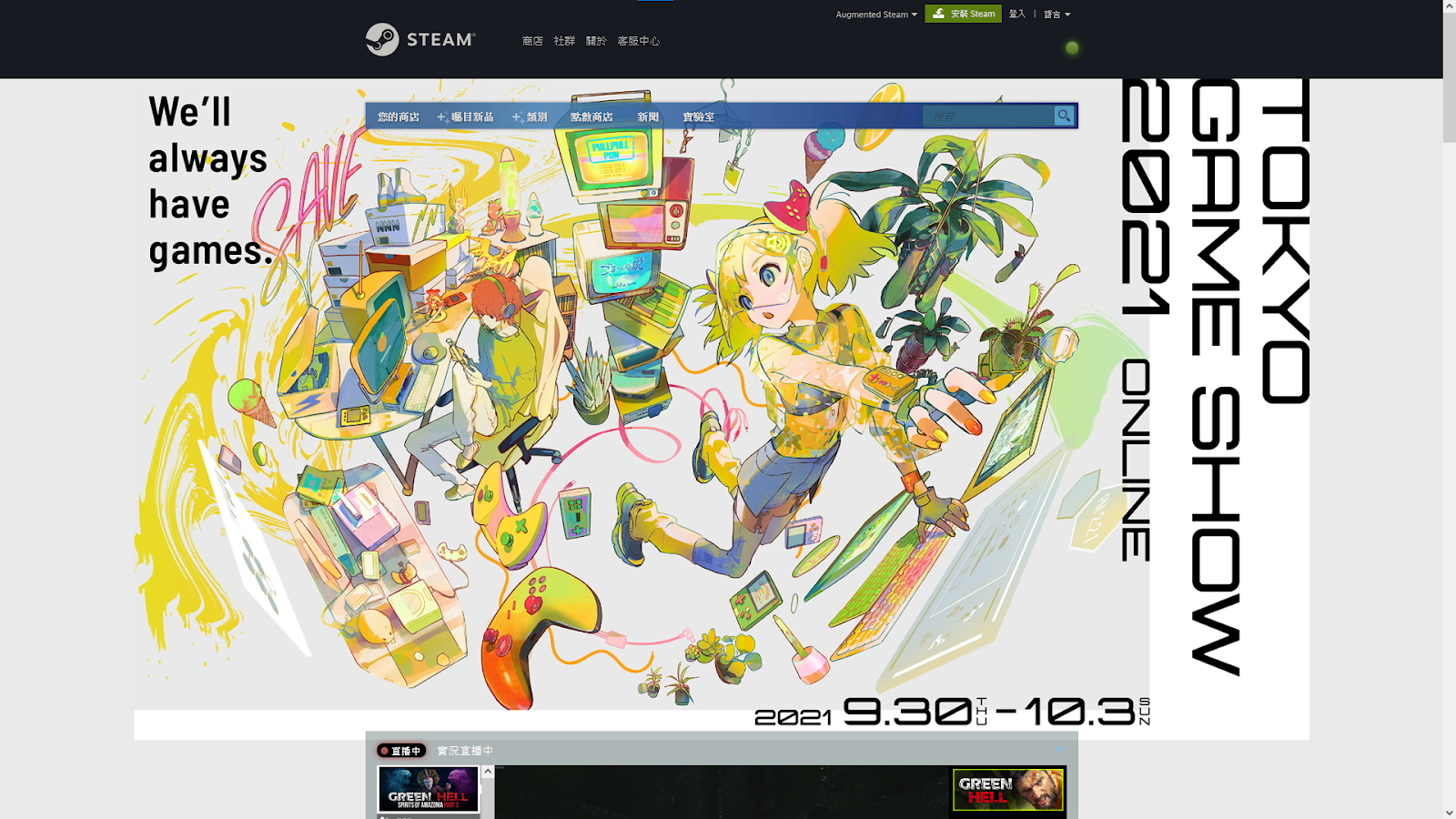
Task: Click the broadcast list up arrow
Action: [488, 772]
